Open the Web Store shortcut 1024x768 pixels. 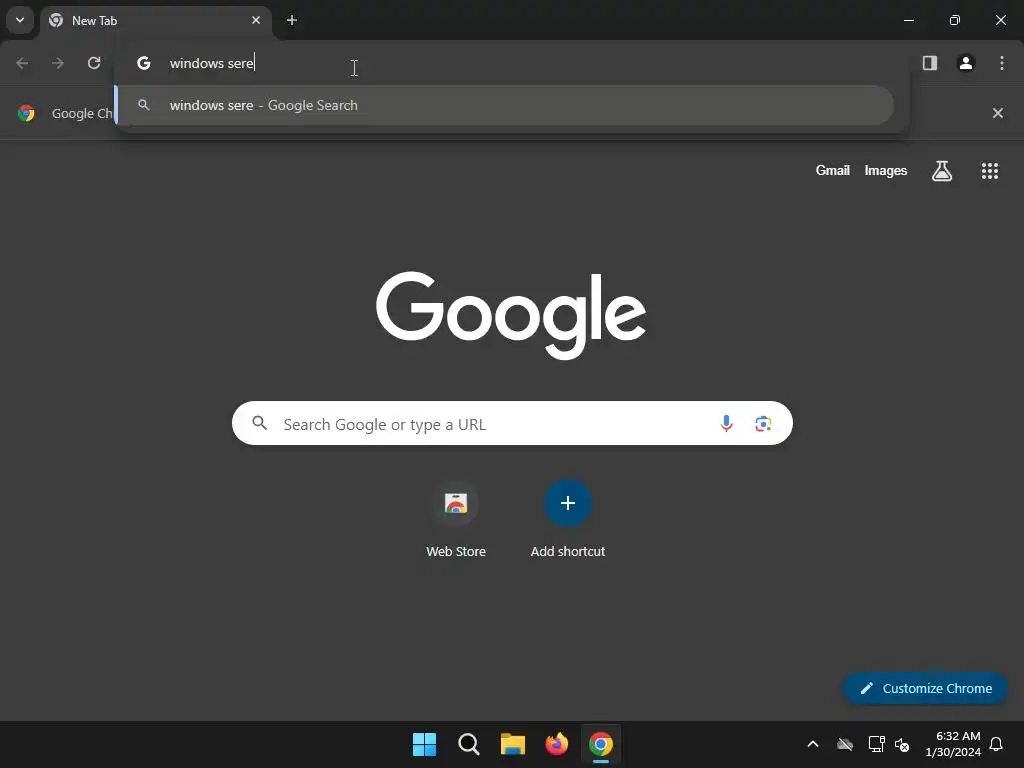point(456,520)
